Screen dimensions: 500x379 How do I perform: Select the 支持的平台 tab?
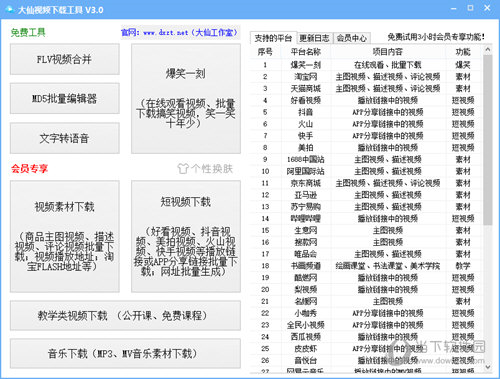(273, 38)
